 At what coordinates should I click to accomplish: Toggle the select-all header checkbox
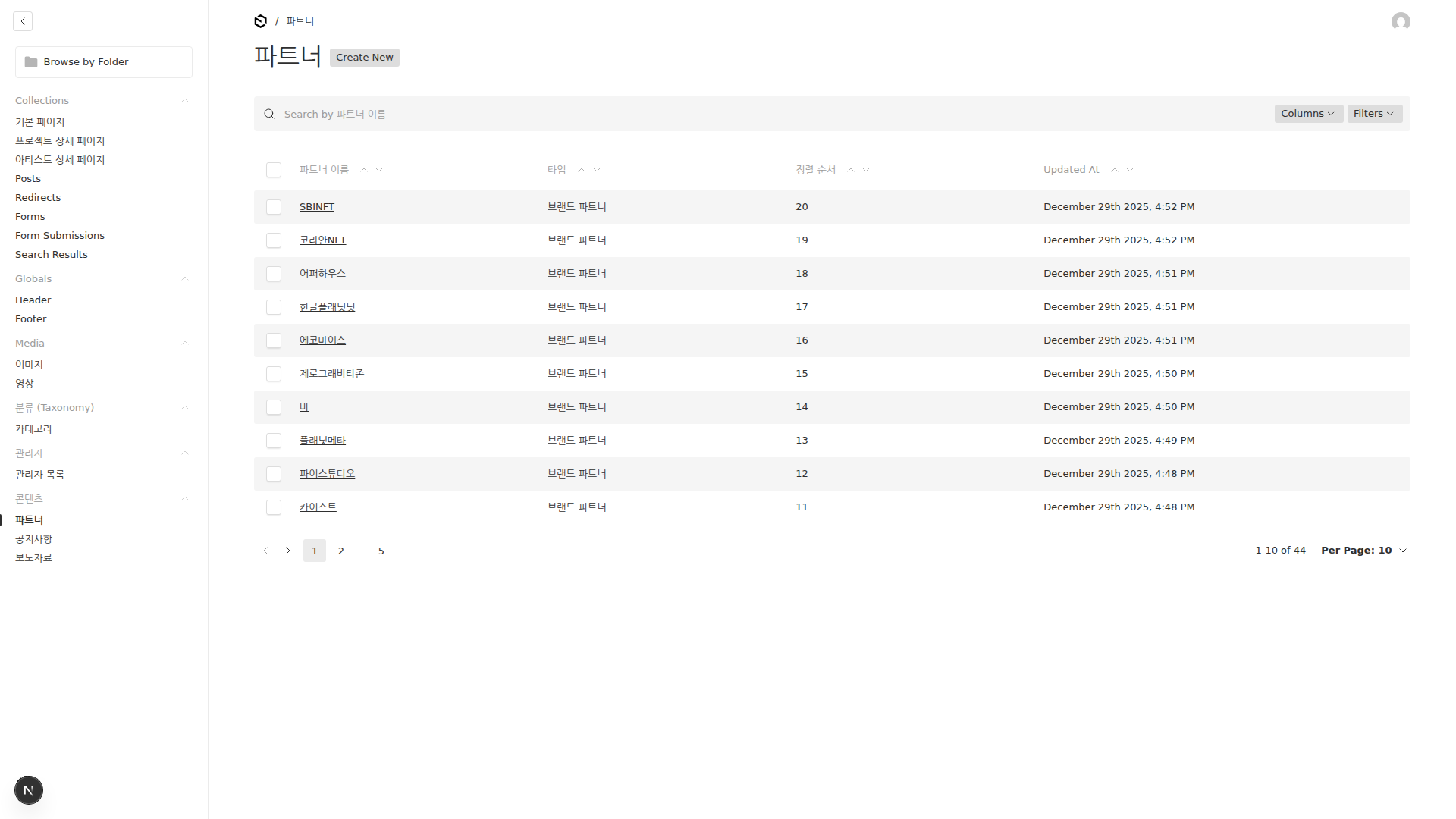(274, 170)
